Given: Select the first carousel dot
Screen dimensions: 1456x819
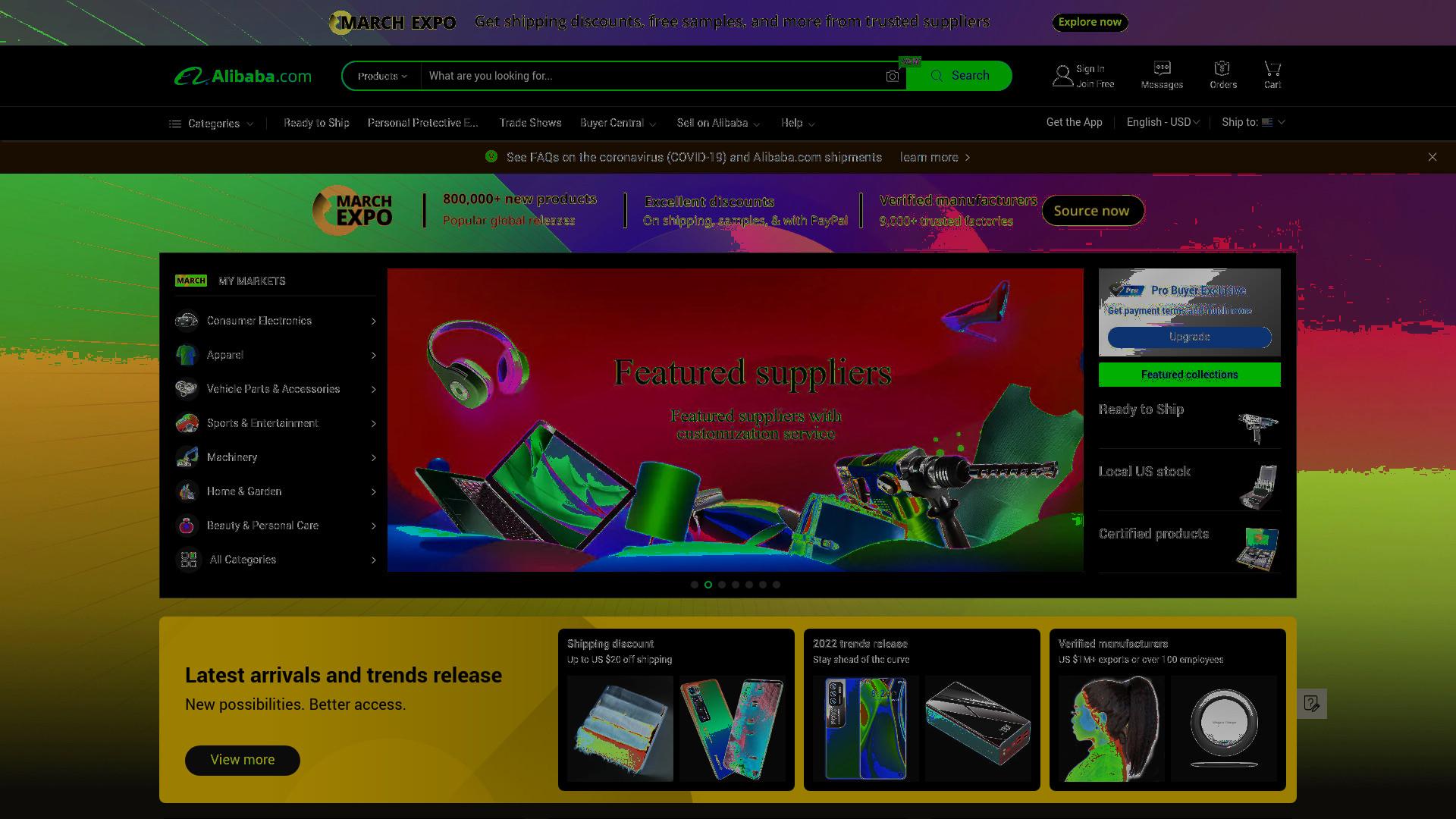Looking at the screenshot, I should point(695,585).
